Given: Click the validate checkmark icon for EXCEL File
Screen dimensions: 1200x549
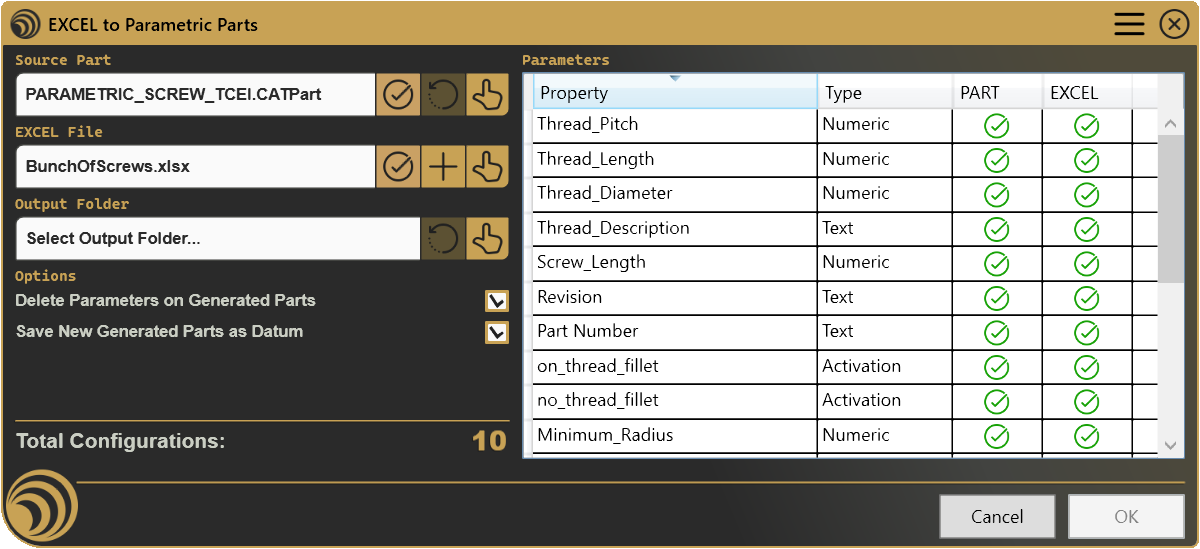Looking at the screenshot, I should tap(398, 167).
